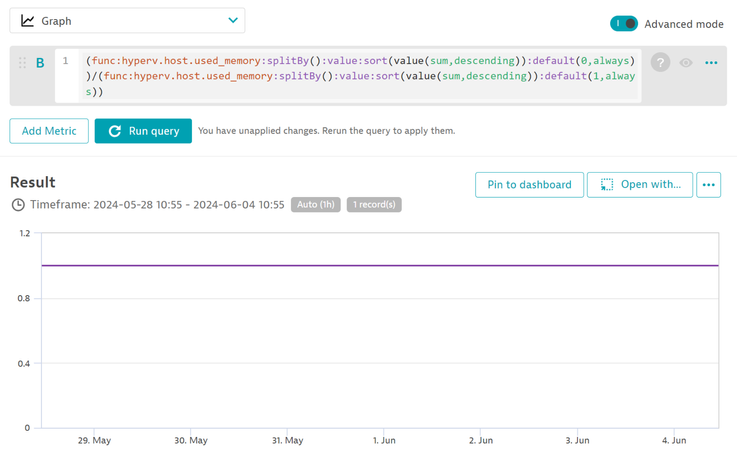Viewport: 737px width, 450px height.
Task: Run the query with Run query button
Action: point(143,131)
